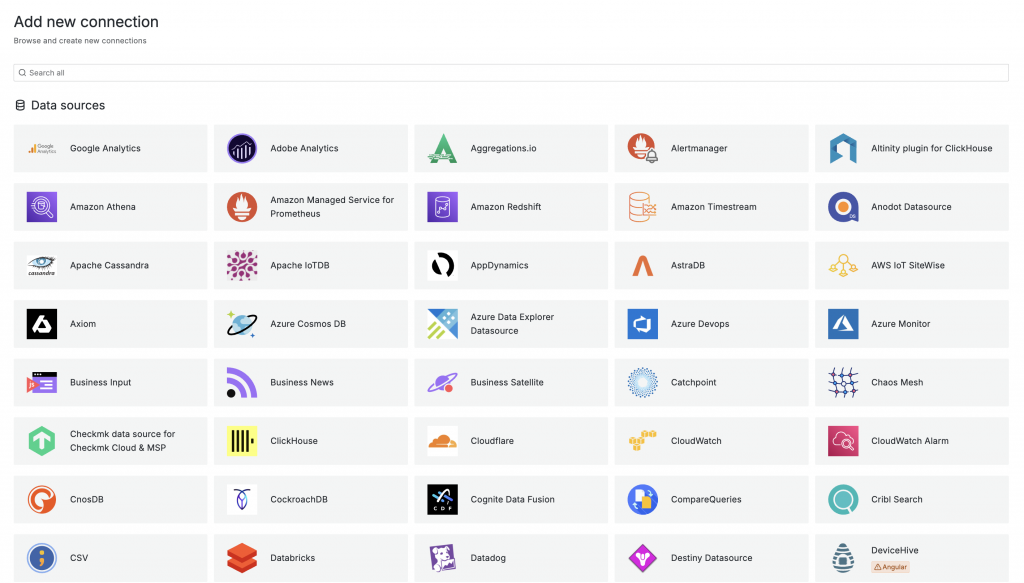
Task: Click the 'Cribl Search' label text
Action: (897, 499)
